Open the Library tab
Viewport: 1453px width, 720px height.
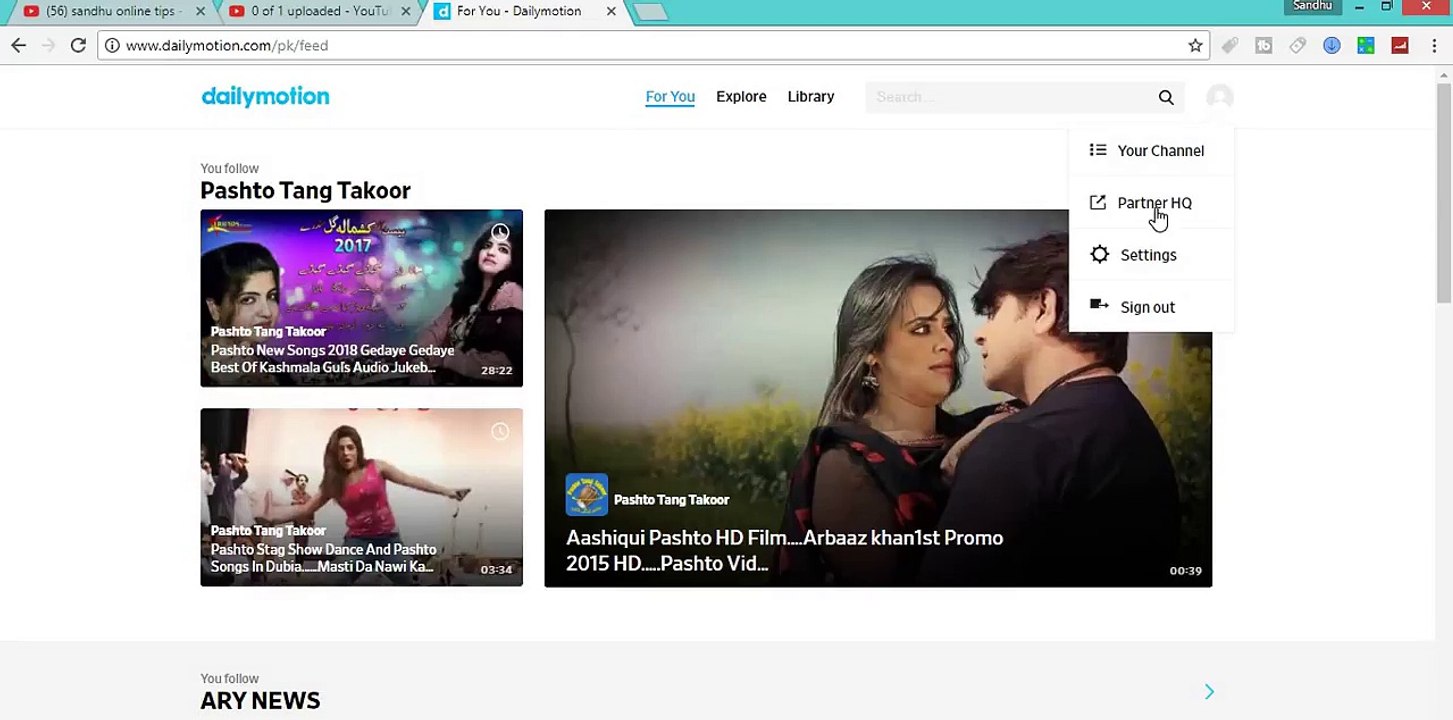click(x=811, y=97)
